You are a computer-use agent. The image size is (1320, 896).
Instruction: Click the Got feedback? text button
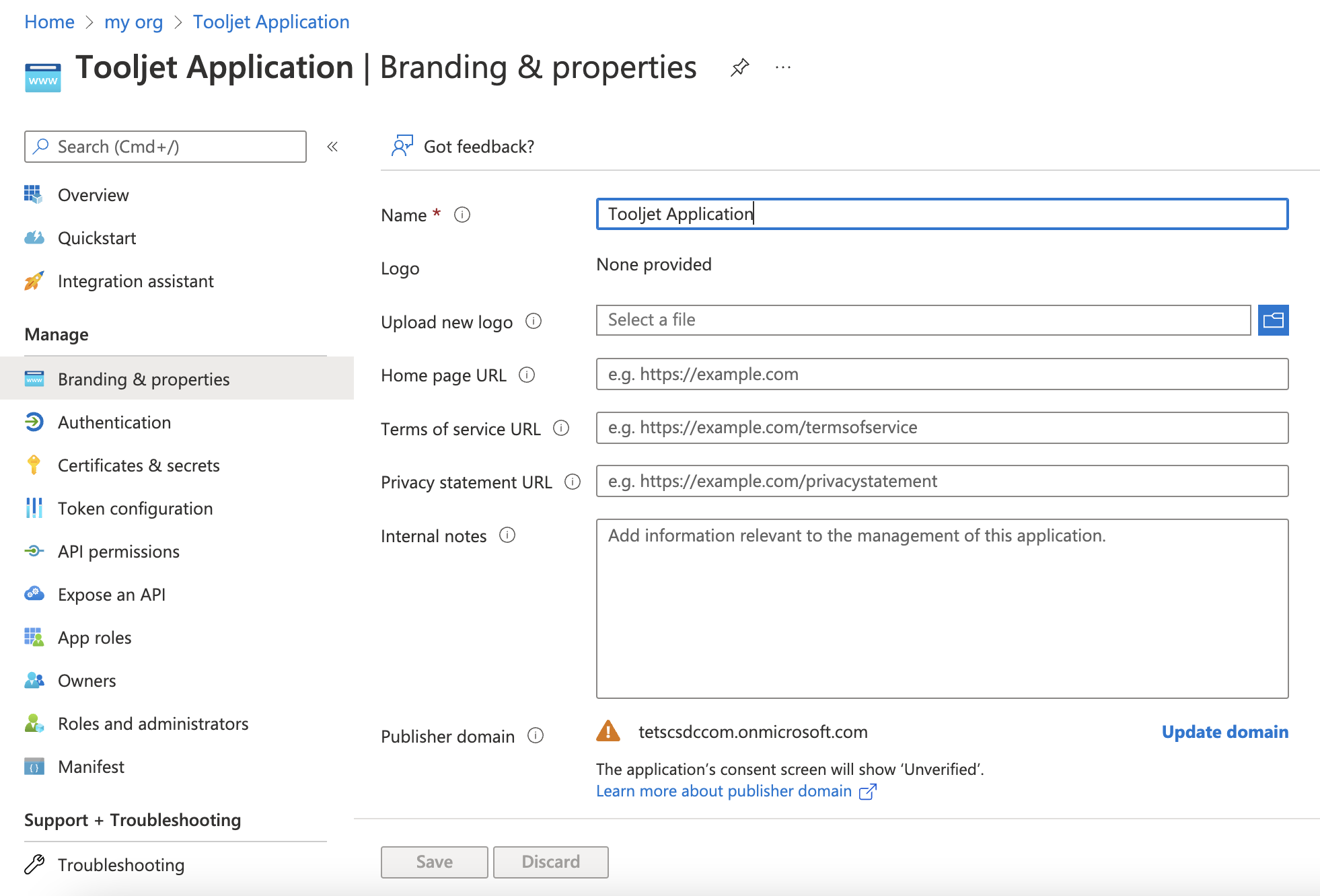click(x=479, y=147)
